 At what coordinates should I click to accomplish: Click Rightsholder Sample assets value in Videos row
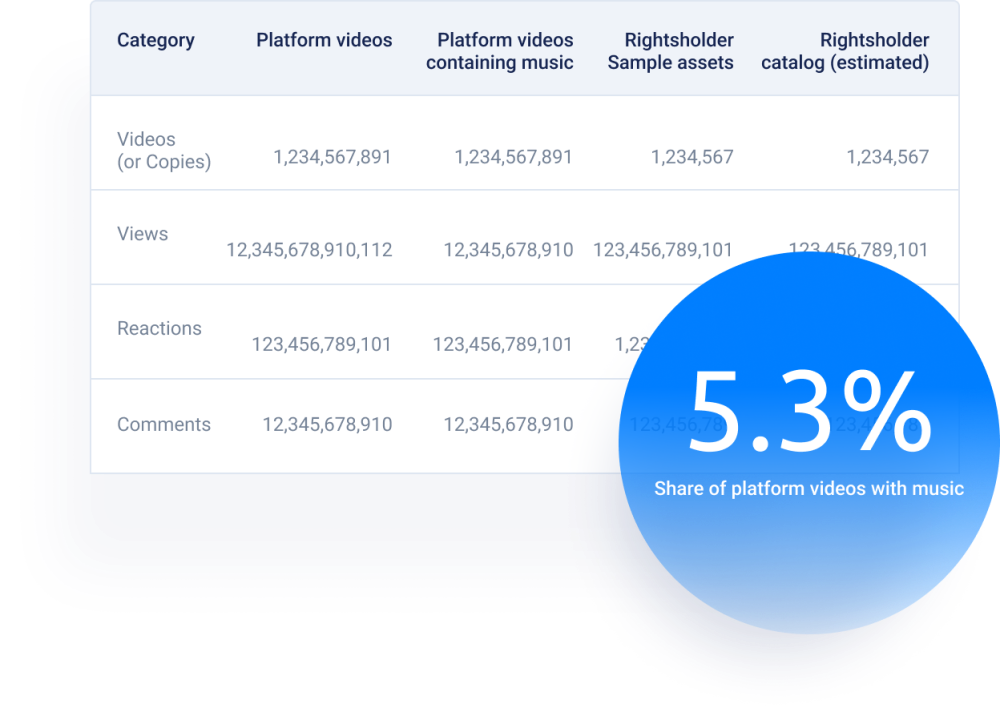(x=692, y=157)
